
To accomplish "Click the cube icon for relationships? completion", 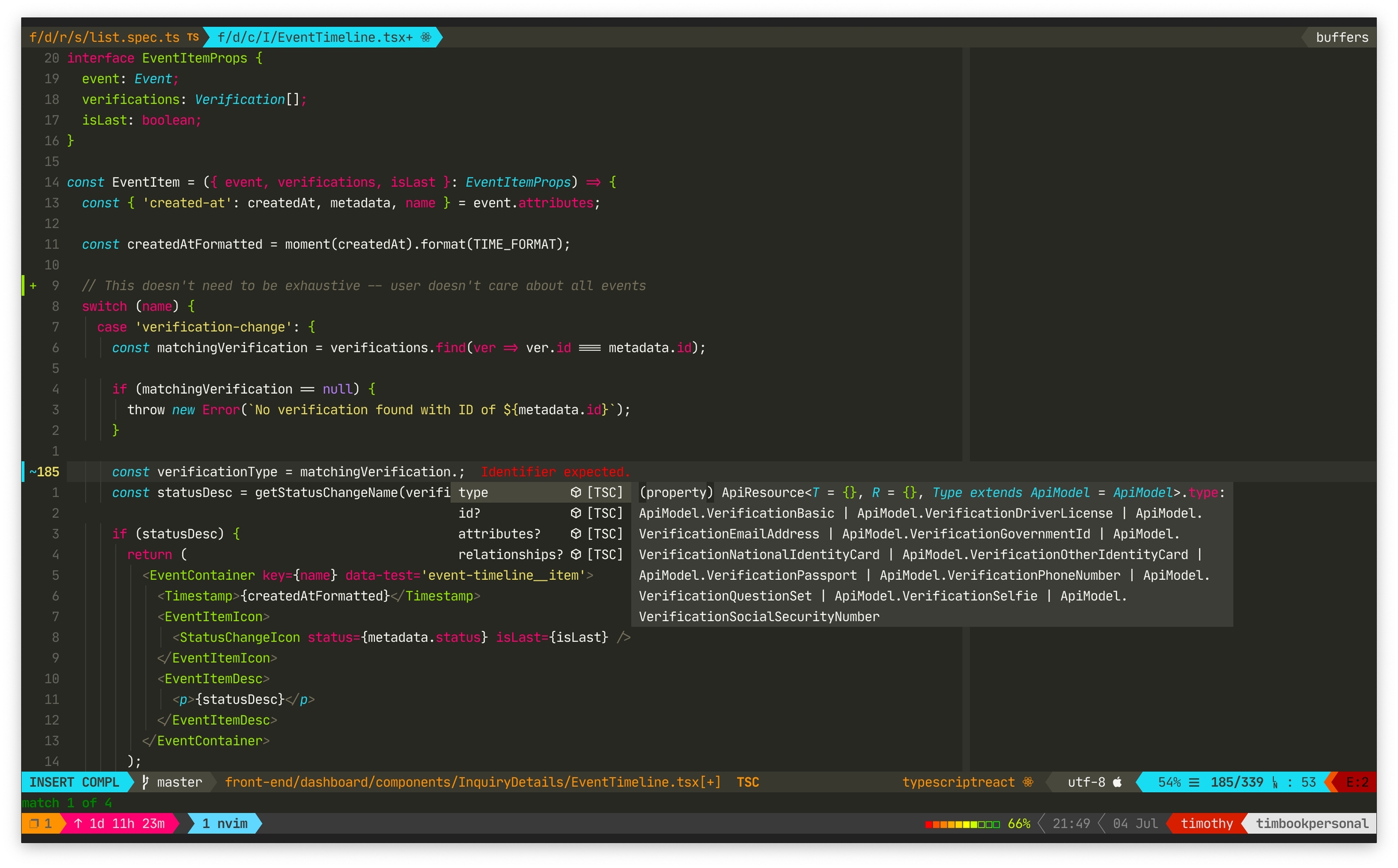I will pos(576,554).
